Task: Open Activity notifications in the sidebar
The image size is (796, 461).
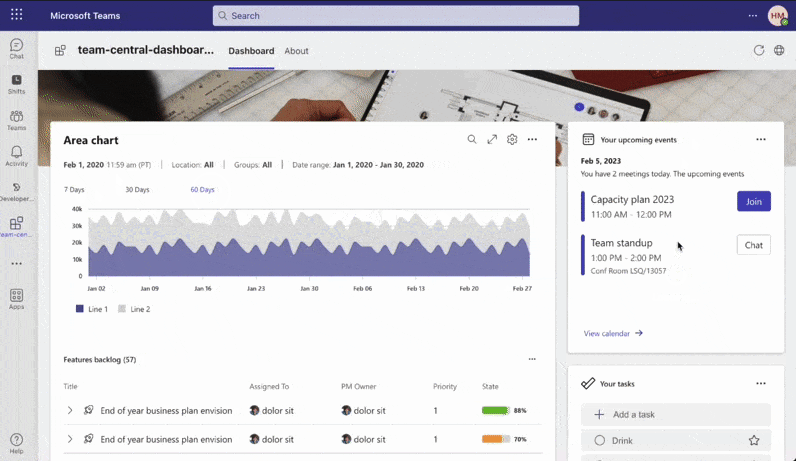Action: coord(16,156)
